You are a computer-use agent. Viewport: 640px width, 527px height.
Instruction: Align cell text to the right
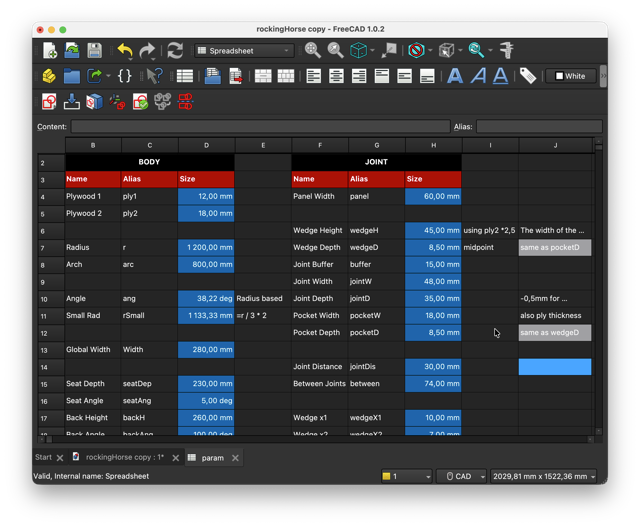pos(359,76)
